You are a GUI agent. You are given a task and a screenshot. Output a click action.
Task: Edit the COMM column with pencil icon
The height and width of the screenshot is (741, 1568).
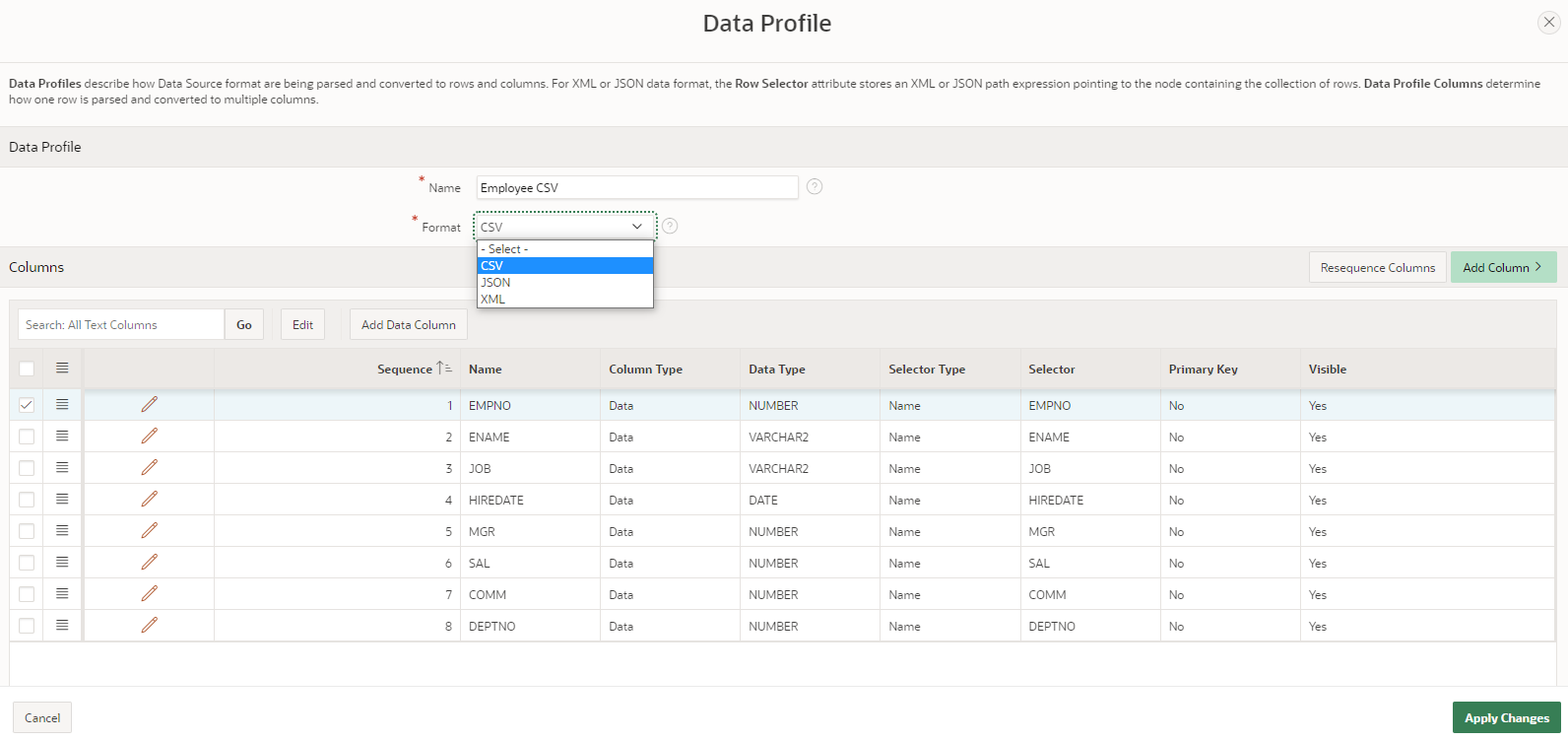point(149,594)
